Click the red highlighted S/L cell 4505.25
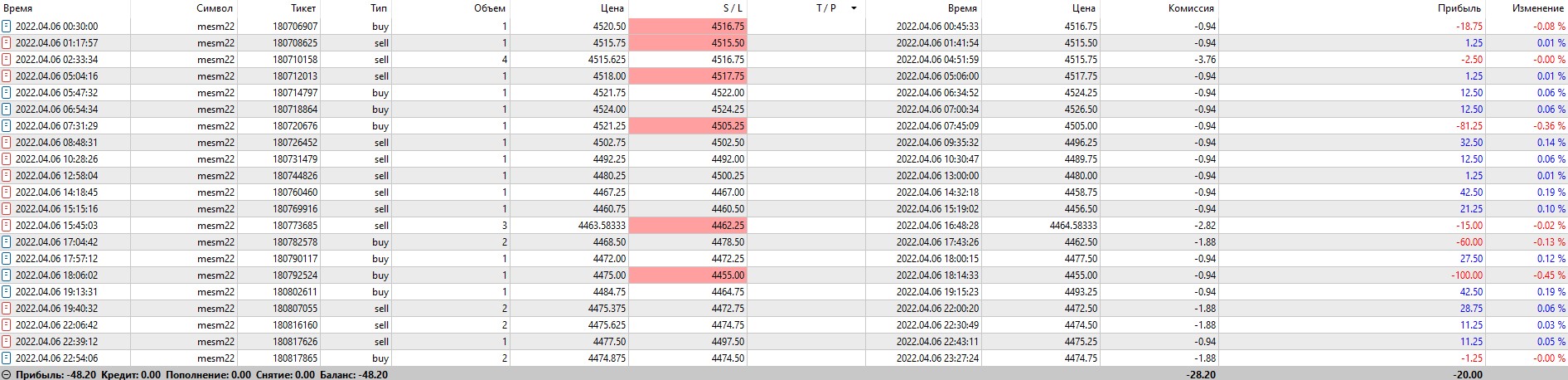Screen dimensions: 1568x380 (688, 126)
